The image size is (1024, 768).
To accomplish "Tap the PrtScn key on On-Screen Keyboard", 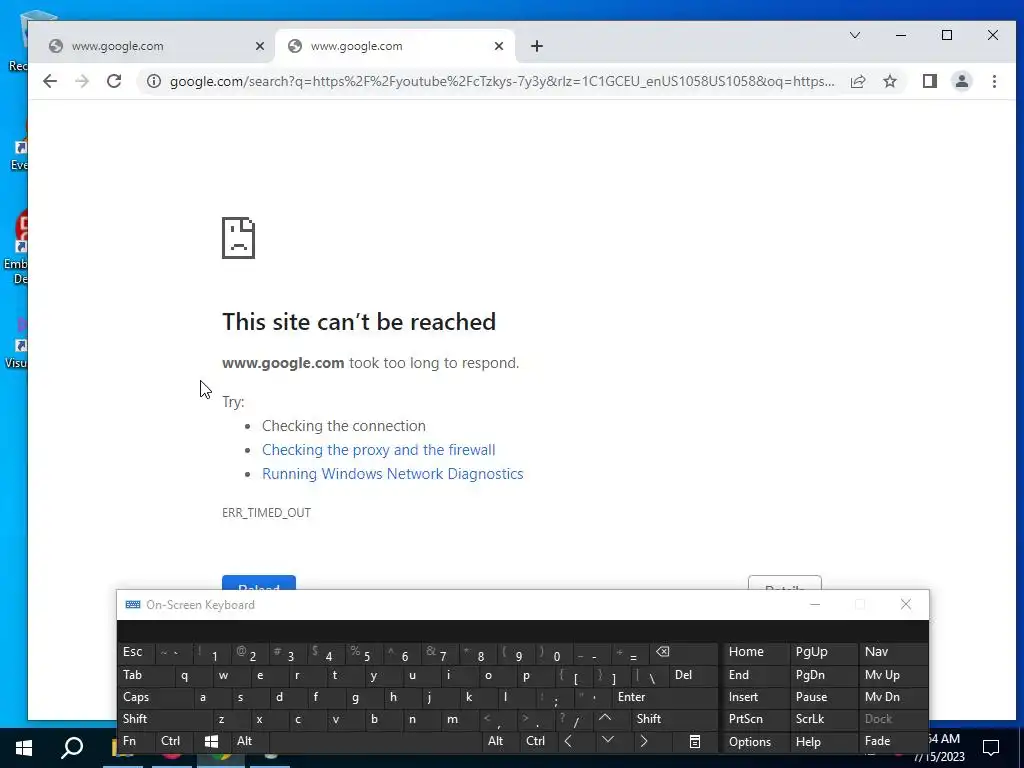I will coord(756,719).
